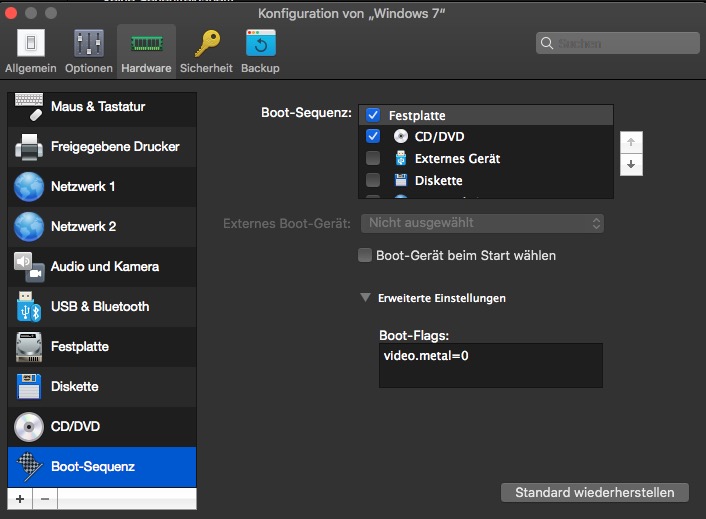Viewport: 706px width, 519px height.
Task: Click the 'Netzwerk 1' sidebar label
Action: (83, 186)
